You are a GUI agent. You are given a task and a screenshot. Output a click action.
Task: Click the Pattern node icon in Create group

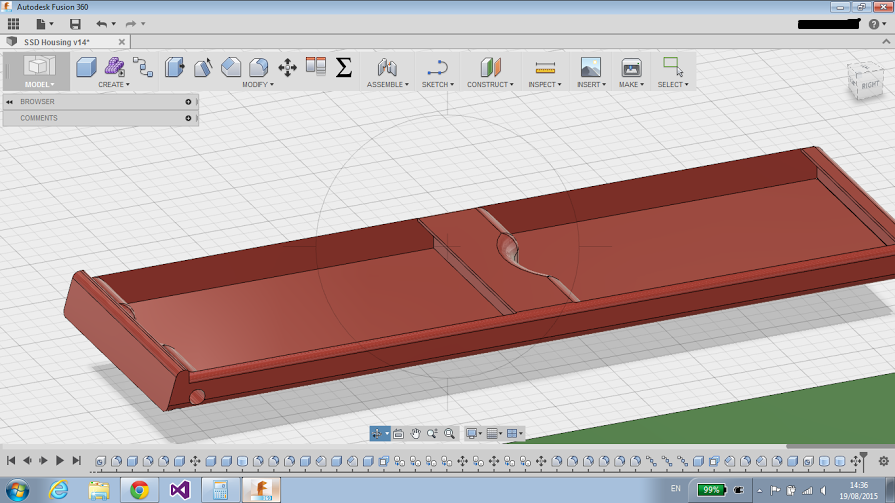pos(143,67)
